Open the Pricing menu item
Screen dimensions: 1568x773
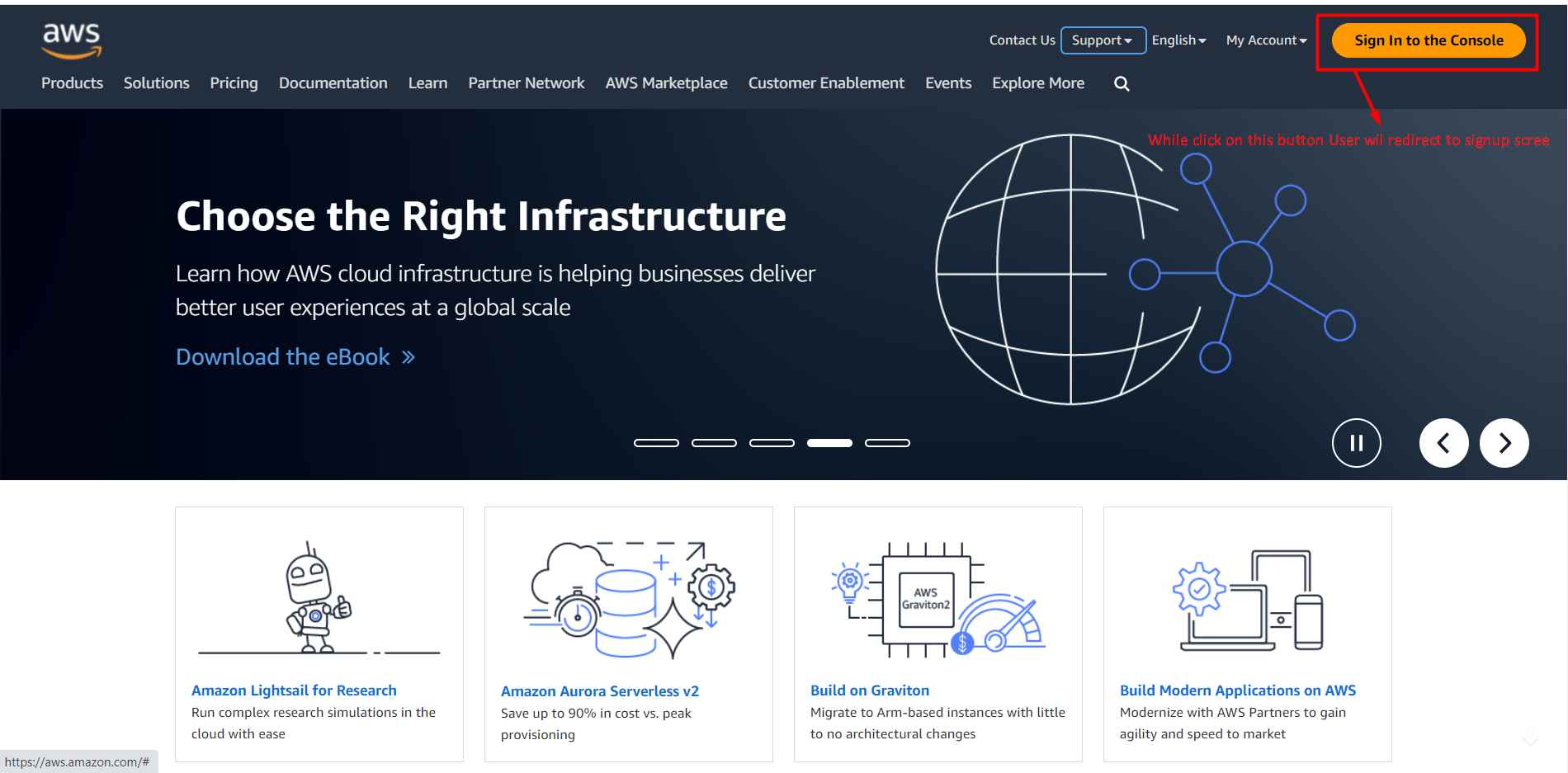tap(234, 83)
